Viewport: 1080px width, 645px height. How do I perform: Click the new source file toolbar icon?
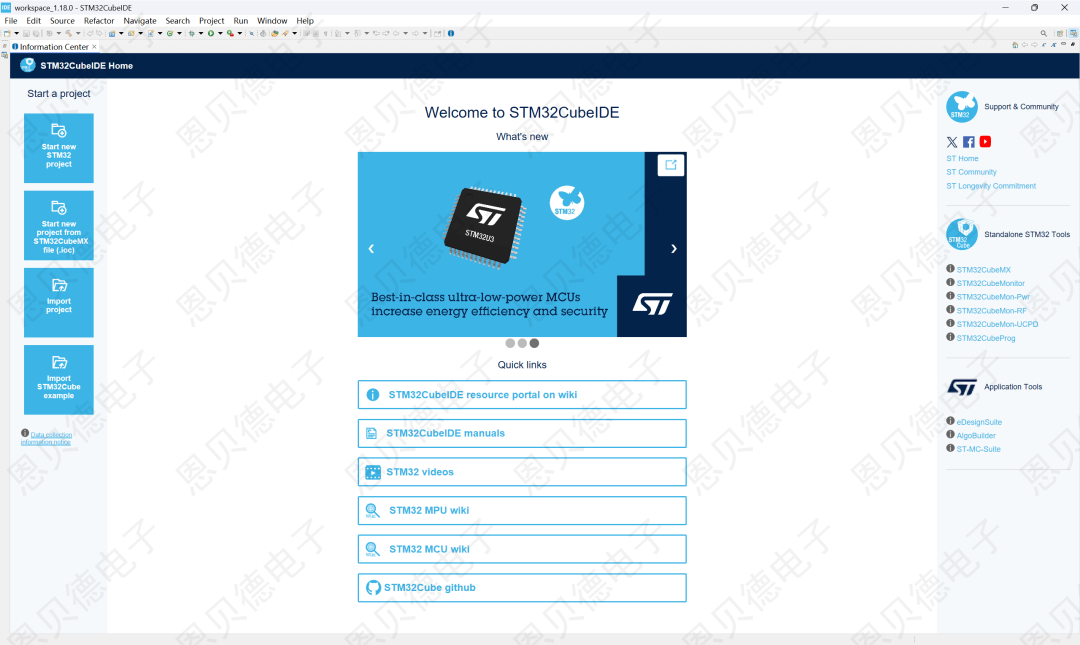(x=151, y=33)
